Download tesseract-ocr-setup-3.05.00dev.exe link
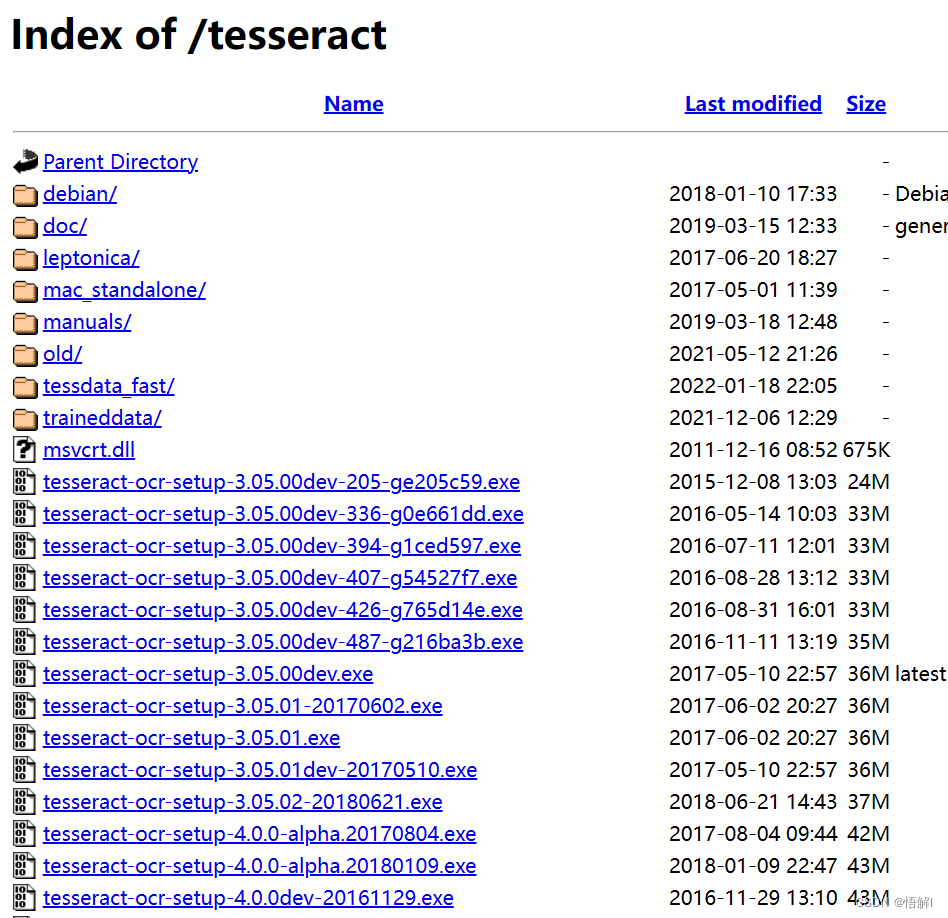 coord(208,675)
